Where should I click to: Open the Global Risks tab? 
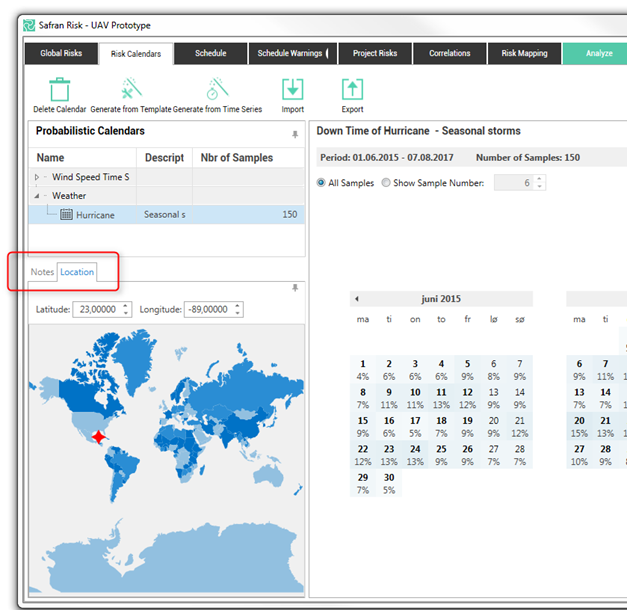pos(61,53)
